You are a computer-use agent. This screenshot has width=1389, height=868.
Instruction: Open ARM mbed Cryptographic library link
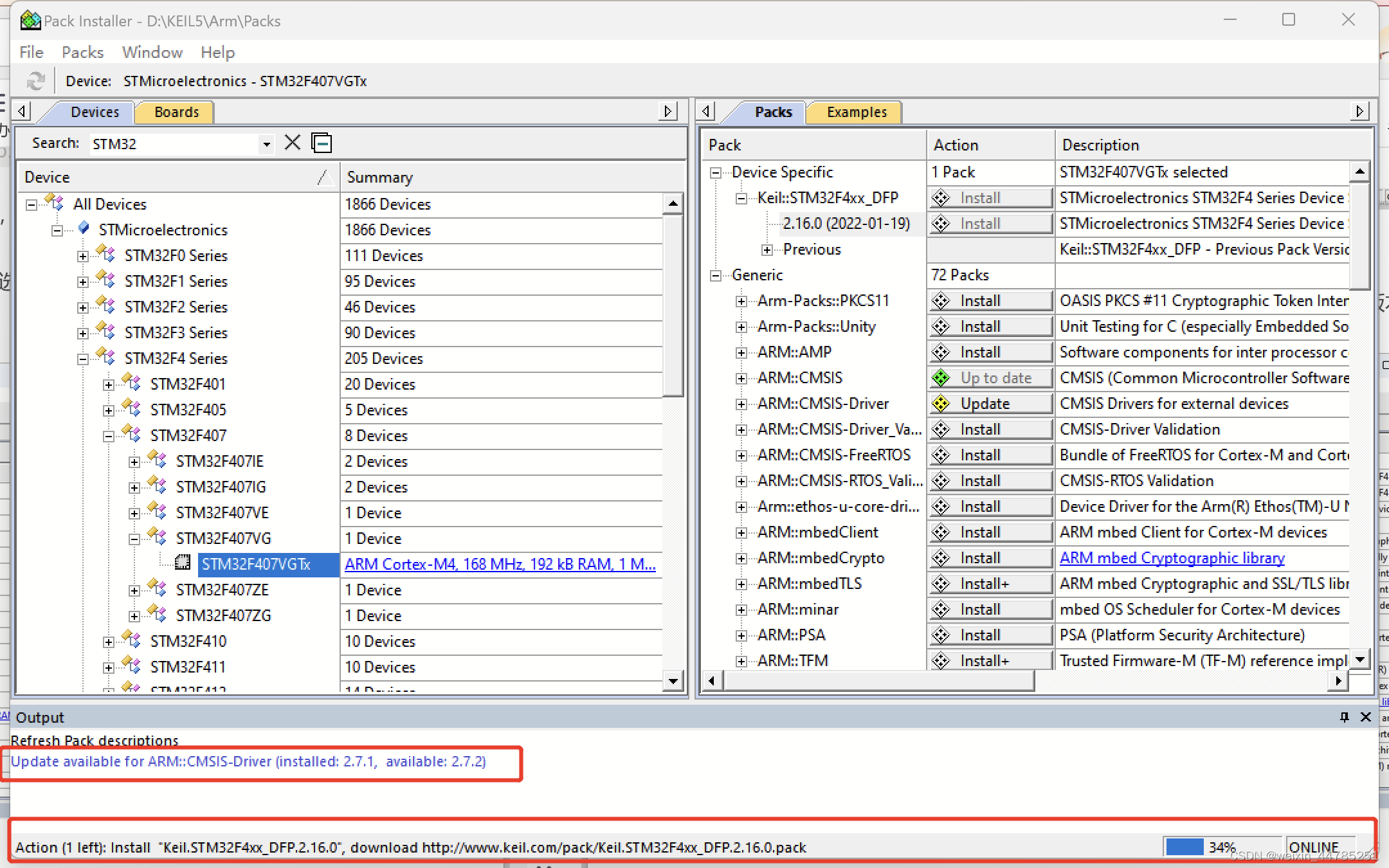click(x=1172, y=558)
